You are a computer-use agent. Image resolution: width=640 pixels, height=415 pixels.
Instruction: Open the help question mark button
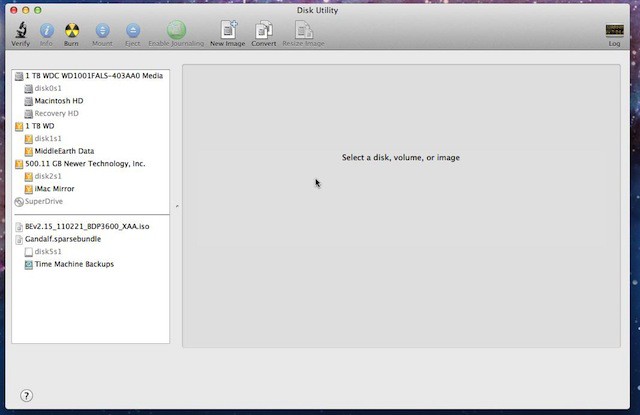[27, 395]
